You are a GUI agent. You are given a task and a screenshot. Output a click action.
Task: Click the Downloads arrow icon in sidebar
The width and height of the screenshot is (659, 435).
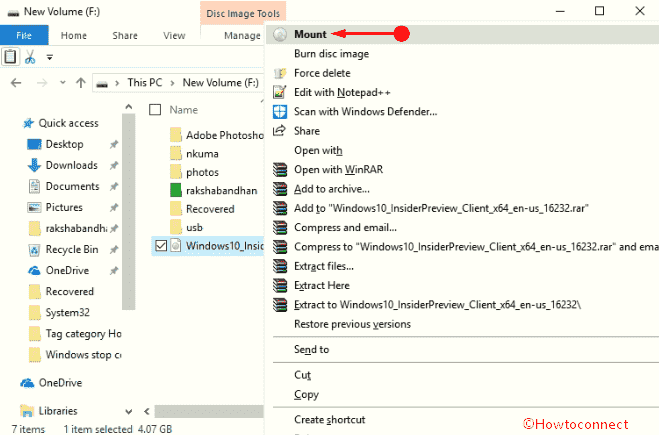pos(34,165)
